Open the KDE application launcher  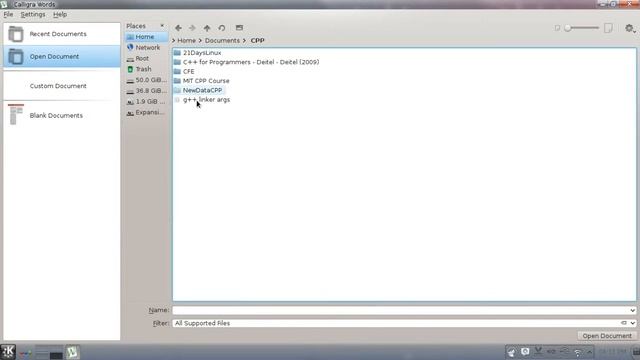pos(8,351)
